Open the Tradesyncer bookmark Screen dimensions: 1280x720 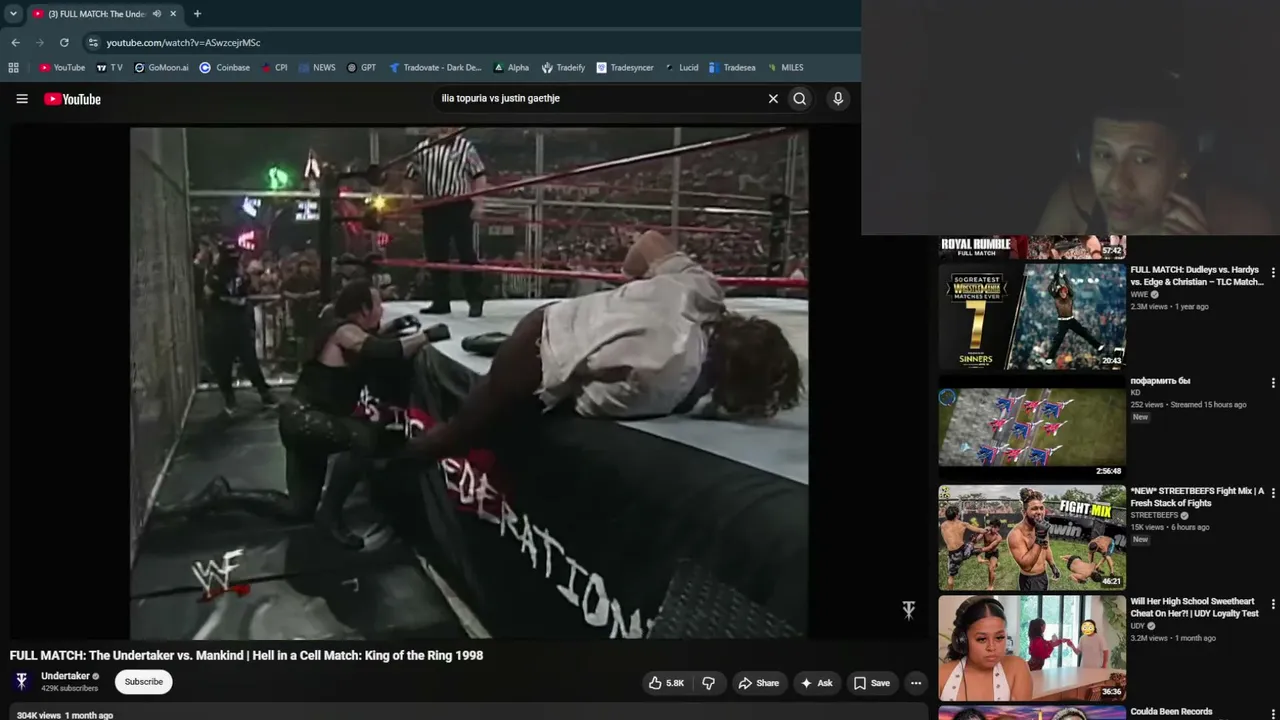point(625,68)
